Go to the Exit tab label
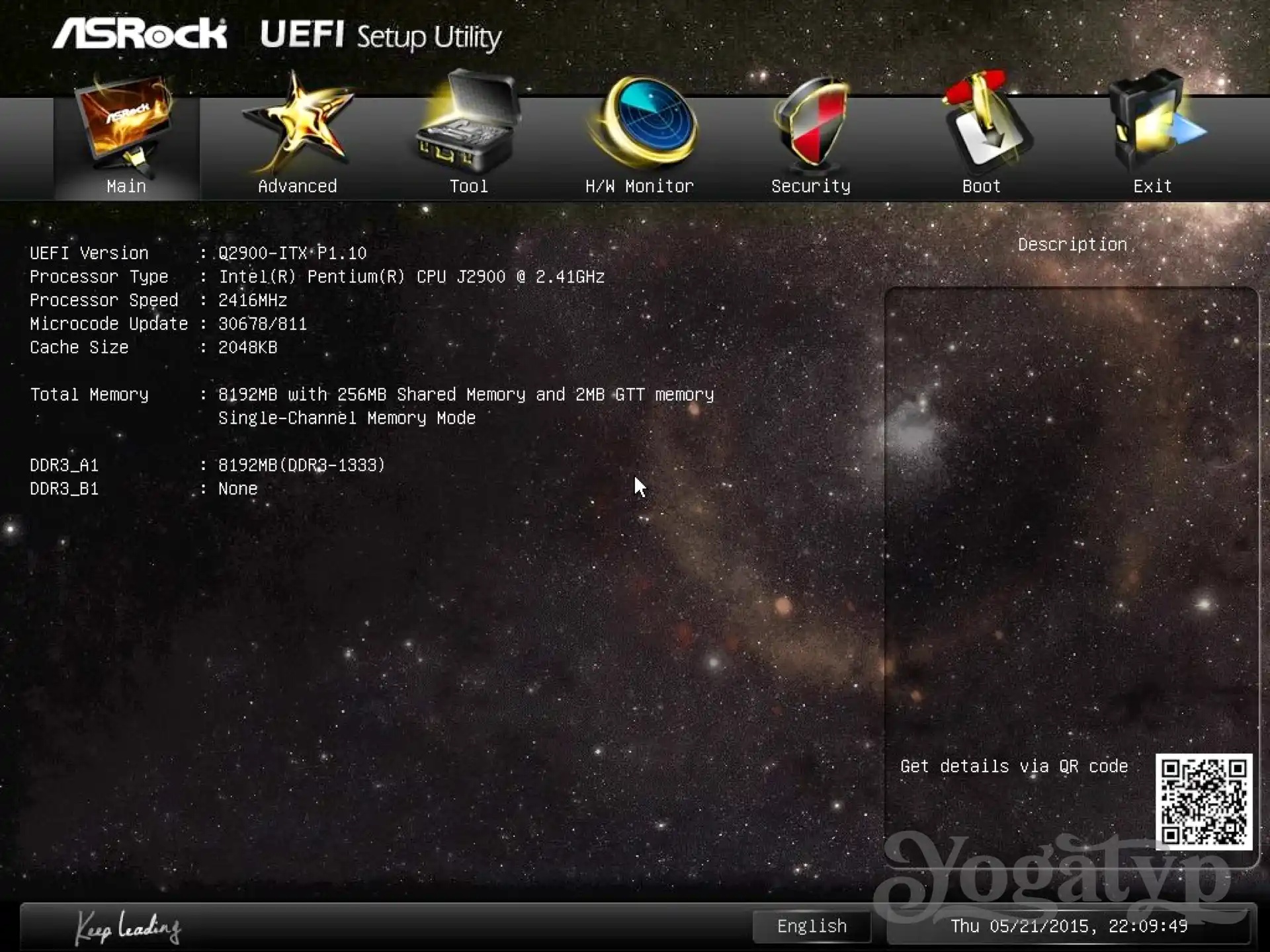1270x952 pixels. tap(1153, 186)
